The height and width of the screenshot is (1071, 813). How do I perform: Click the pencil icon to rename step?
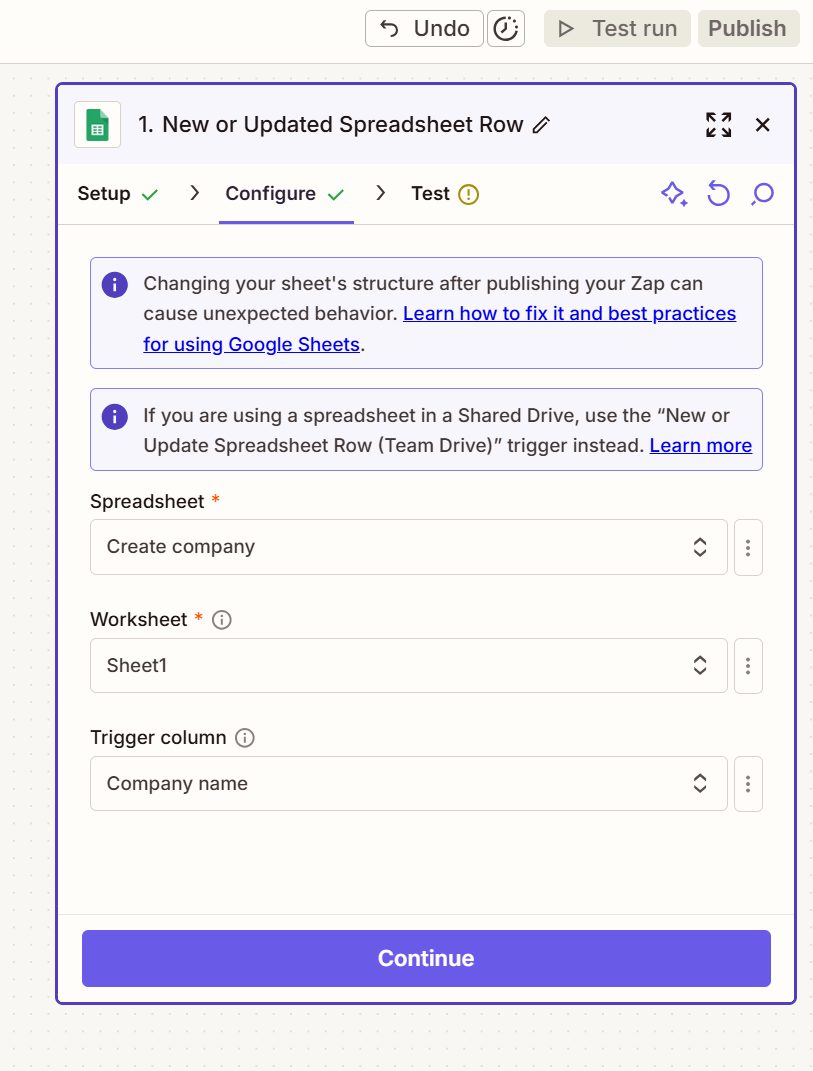[541, 125]
